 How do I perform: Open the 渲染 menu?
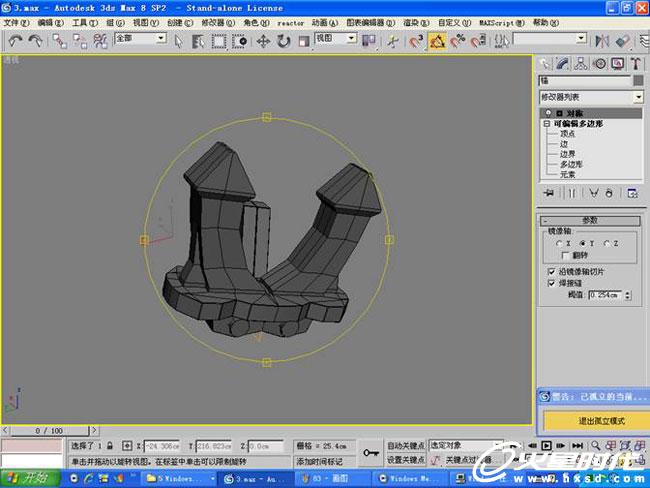(416, 23)
